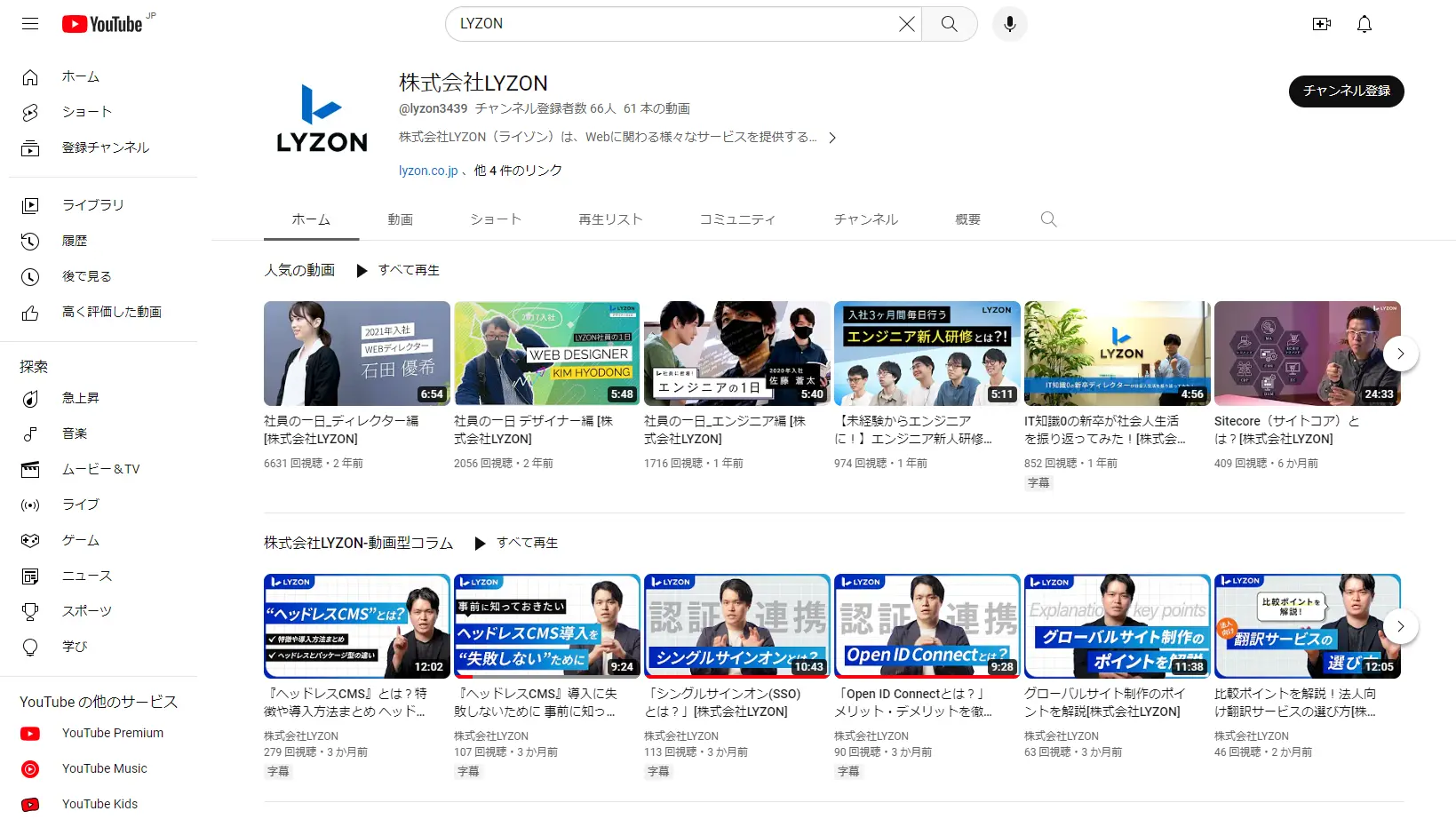Show next videos in 動画型コラム row
The width and height of the screenshot is (1456, 819).
[1401, 626]
